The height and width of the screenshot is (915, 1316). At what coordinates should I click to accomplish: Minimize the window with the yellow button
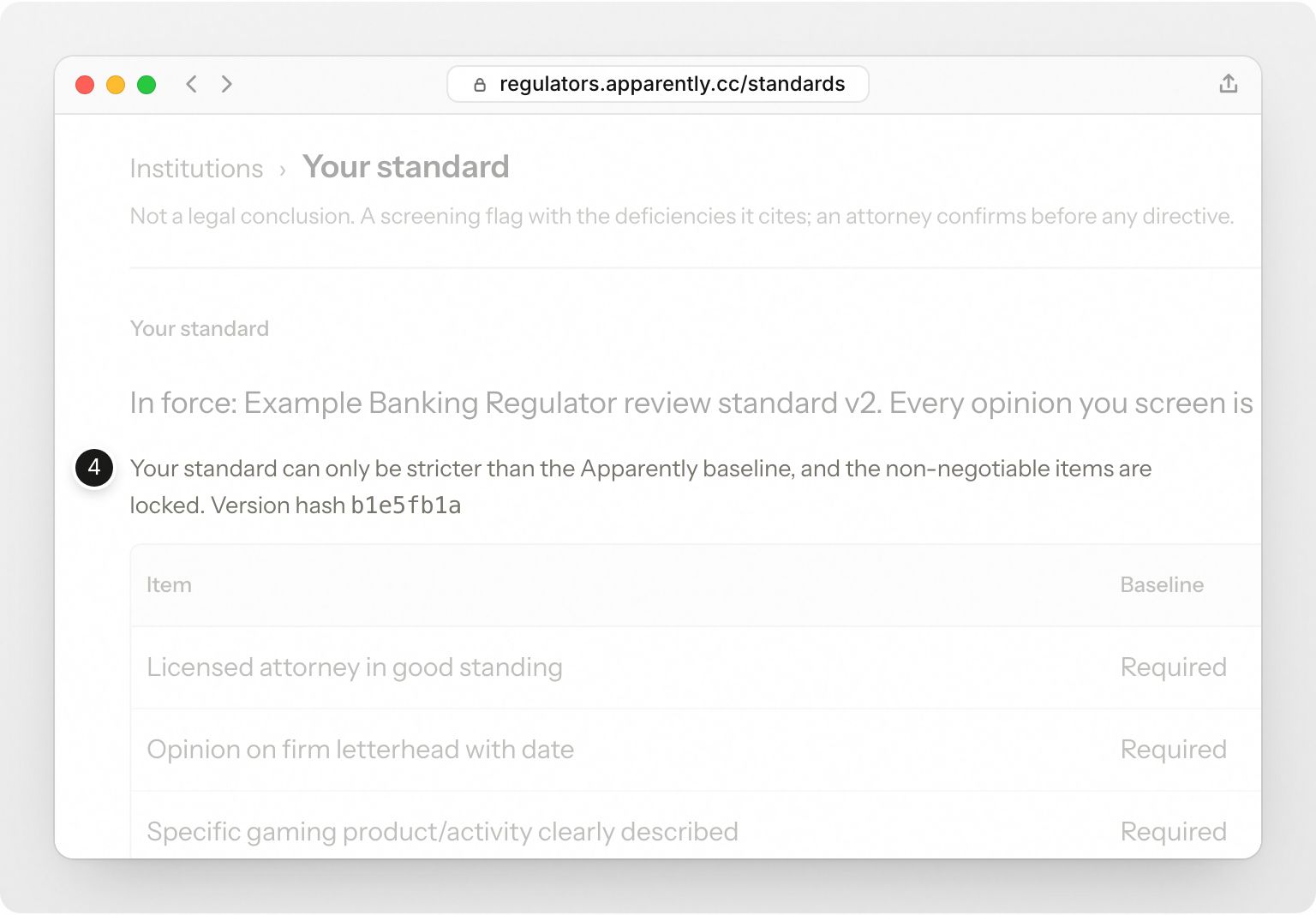pyautogui.click(x=116, y=85)
